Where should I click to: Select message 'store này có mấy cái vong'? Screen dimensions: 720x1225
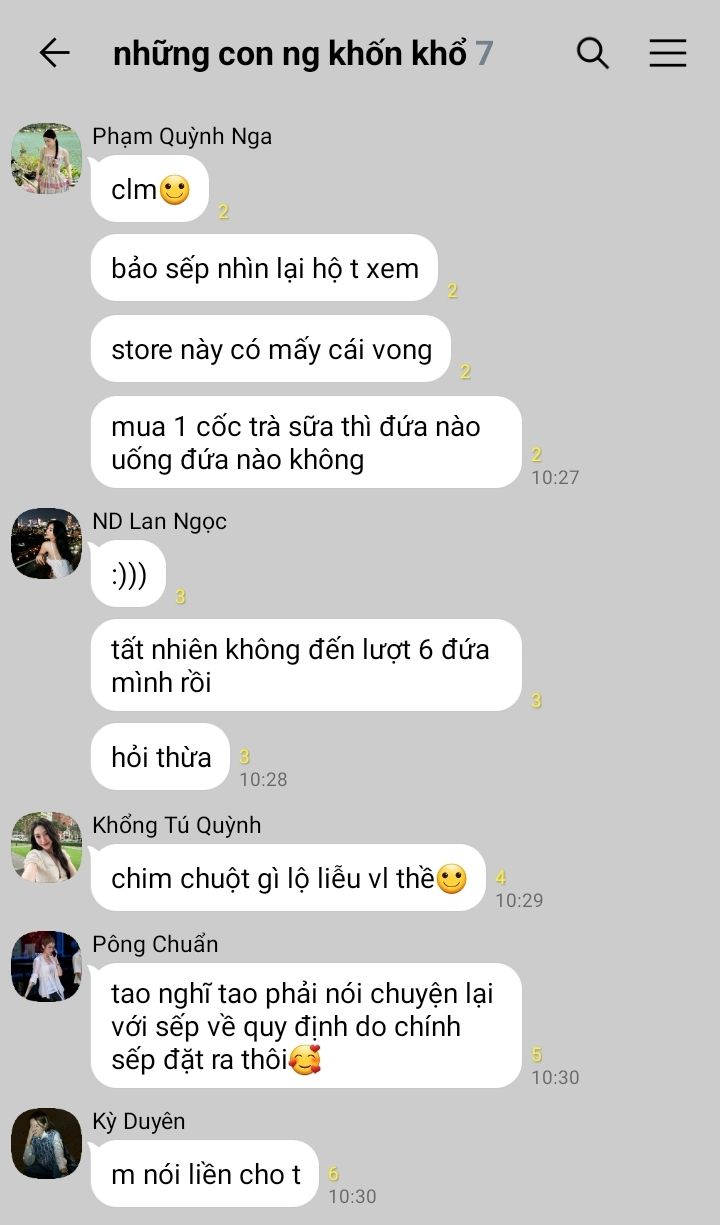tap(271, 349)
